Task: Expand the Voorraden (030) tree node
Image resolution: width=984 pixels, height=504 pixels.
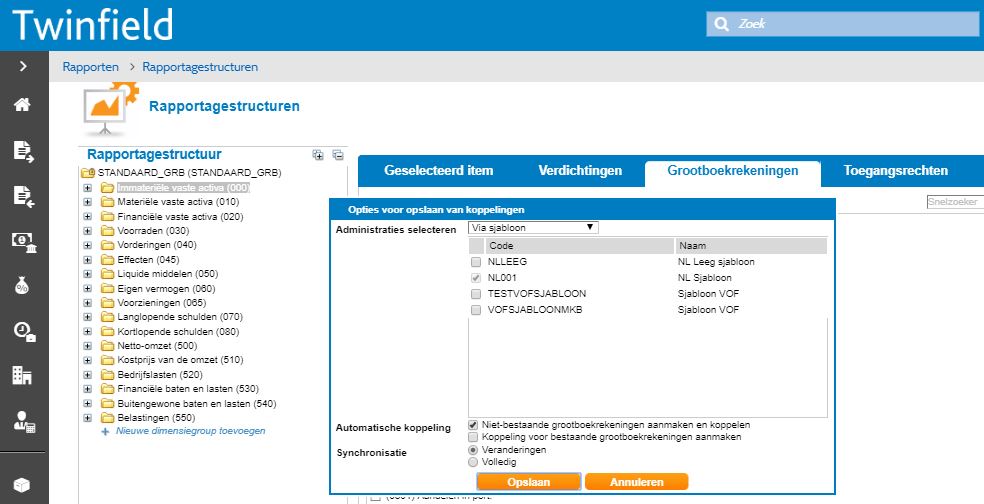Action: pos(88,230)
